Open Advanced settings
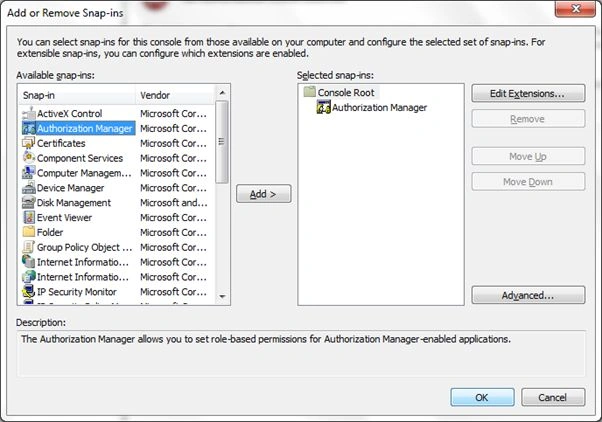Image resolution: width=602 pixels, height=422 pixels. click(528, 295)
